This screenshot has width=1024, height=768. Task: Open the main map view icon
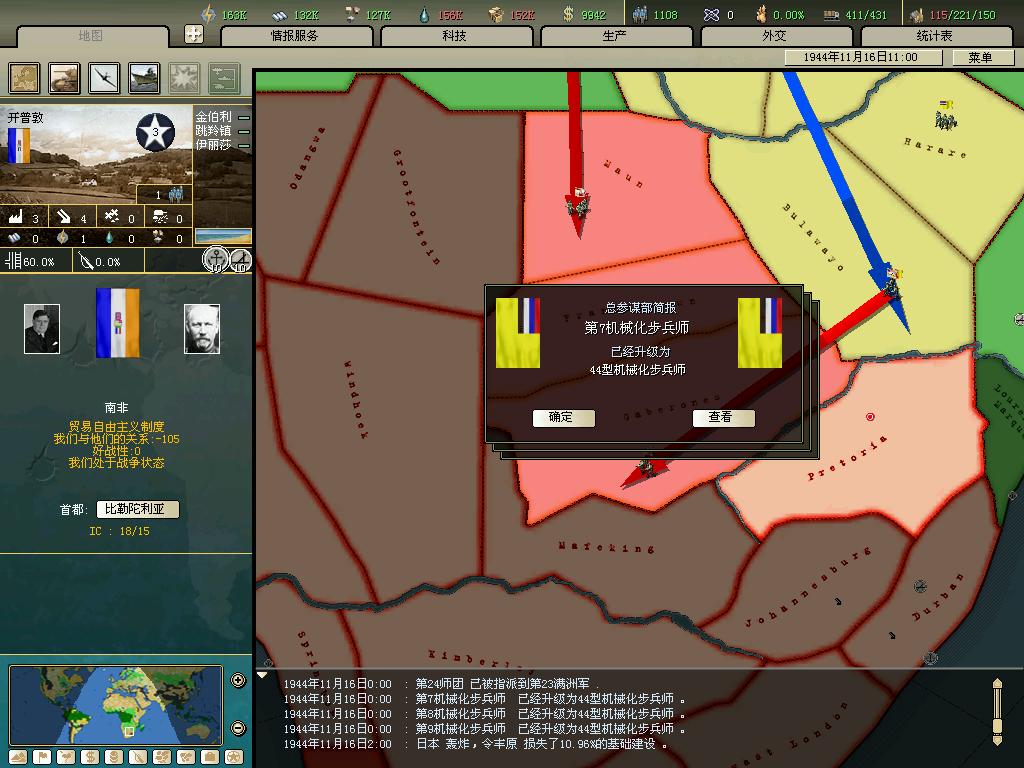point(24,78)
